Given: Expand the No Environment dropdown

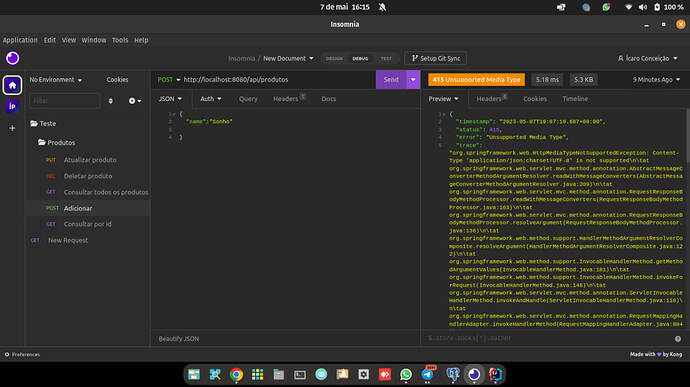Looking at the screenshot, I should point(55,80).
